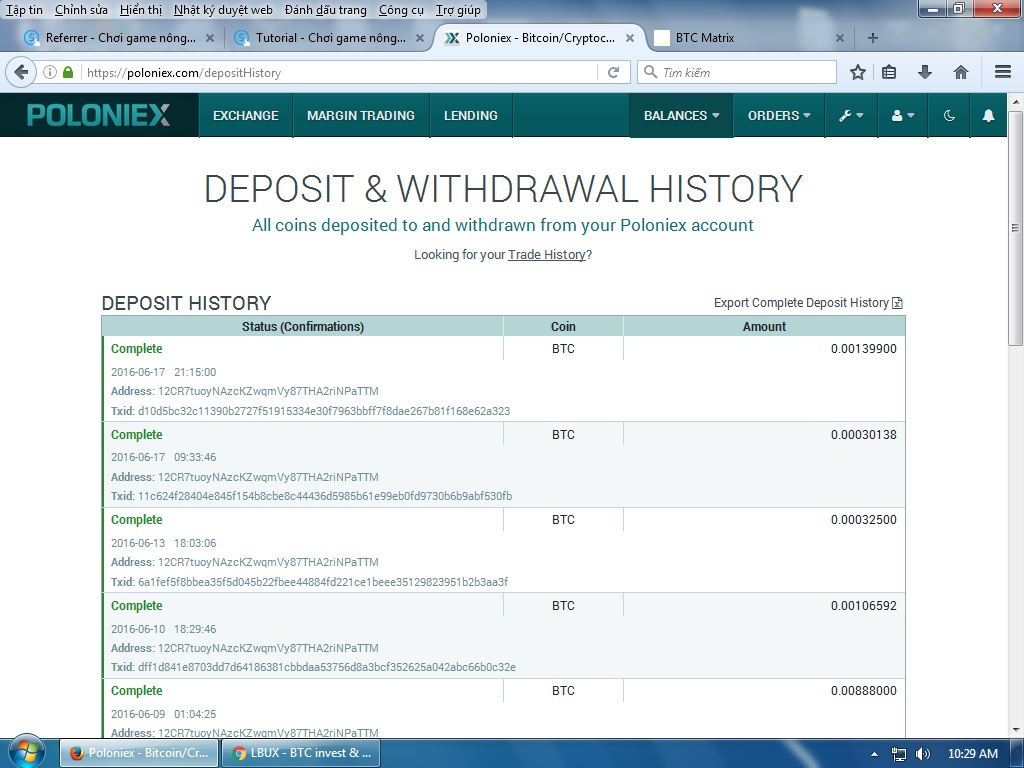Screen dimensions: 1024x768
Task: Click the Coin column header
Action: click(x=563, y=327)
